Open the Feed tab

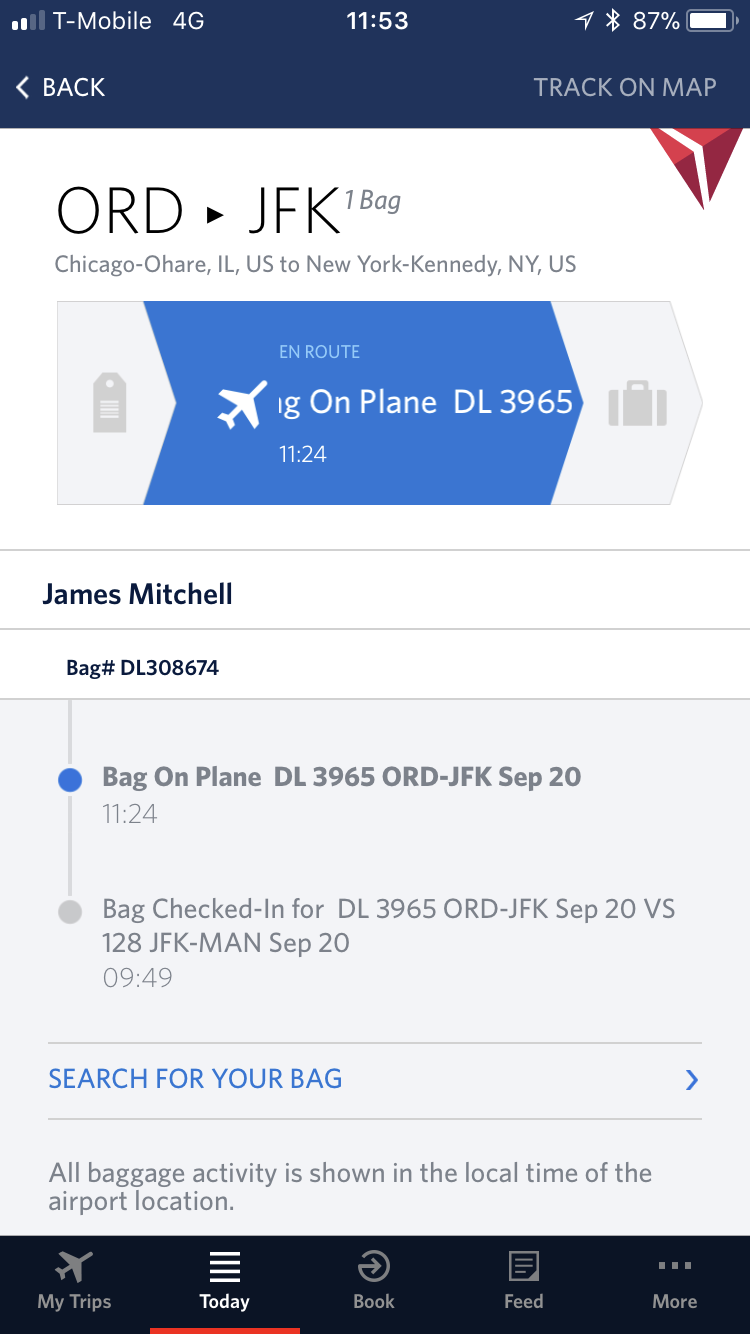click(523, 1282)
